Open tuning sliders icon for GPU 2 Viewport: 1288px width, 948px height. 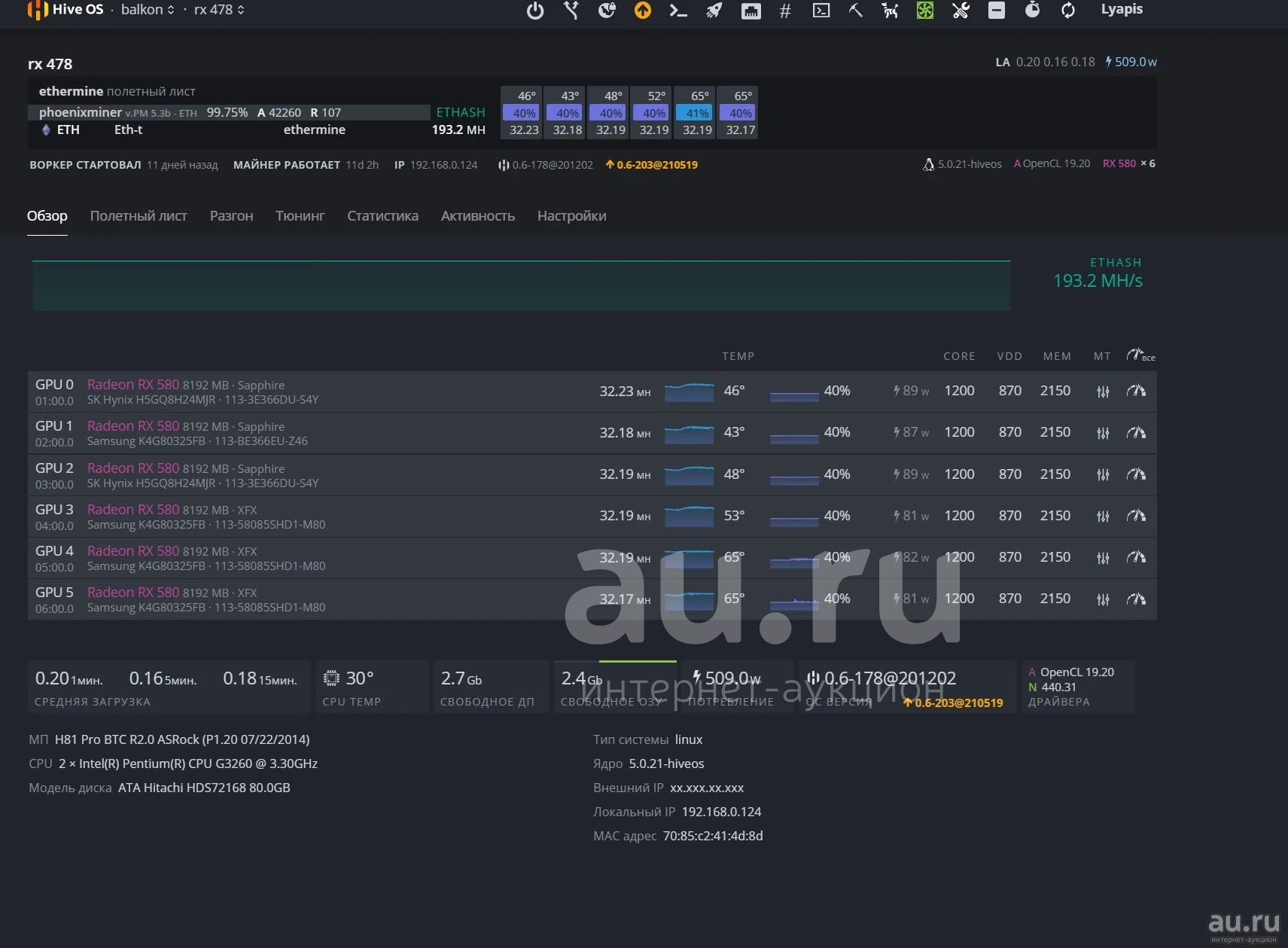[x=1103, y=475]
